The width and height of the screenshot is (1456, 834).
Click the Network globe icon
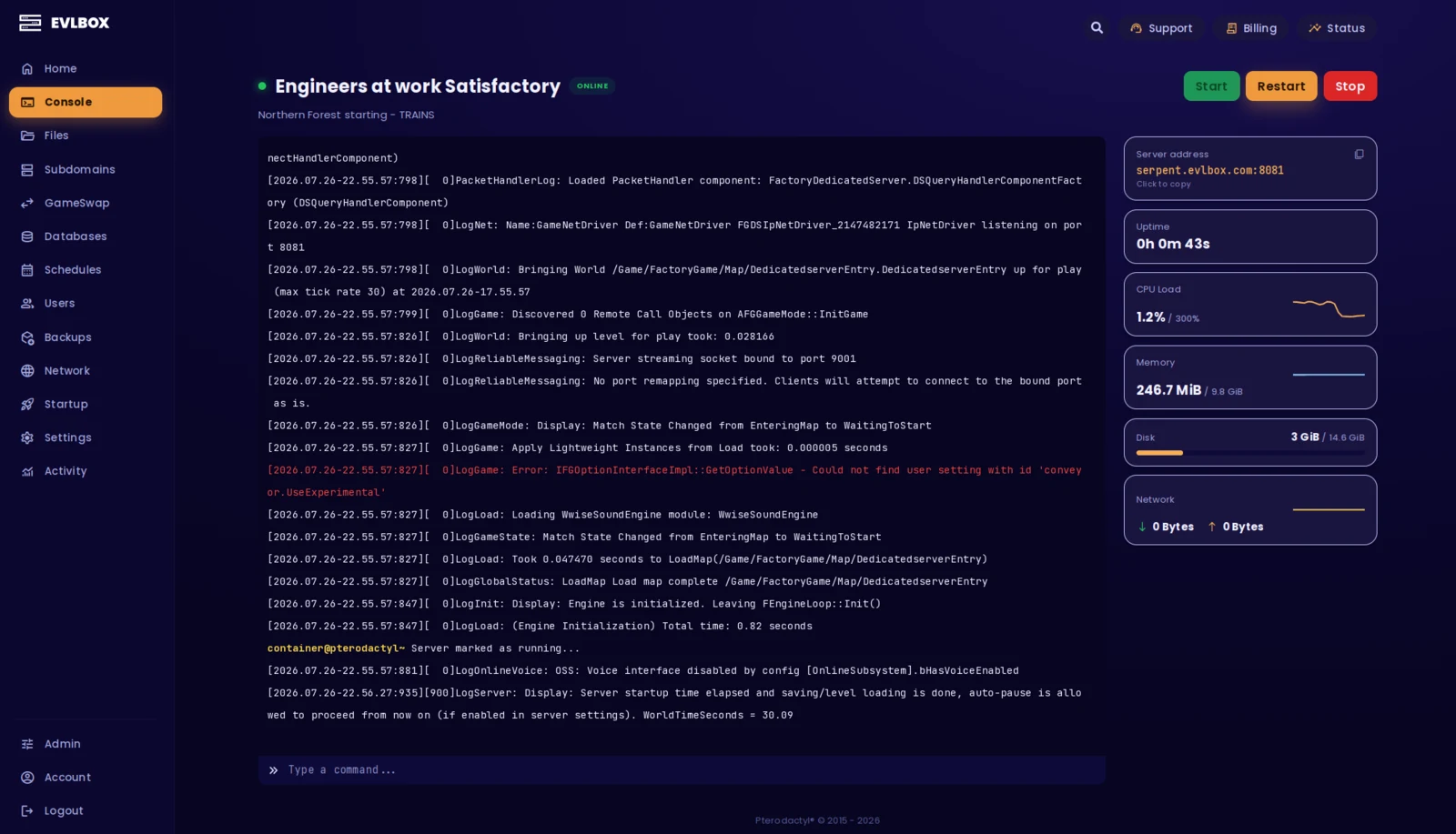[x=27, y=371]
